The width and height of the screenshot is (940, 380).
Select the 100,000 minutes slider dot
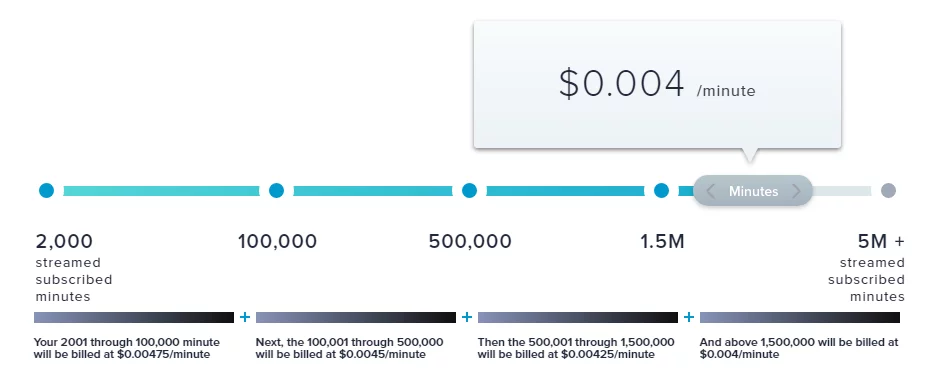click(276, 191)
